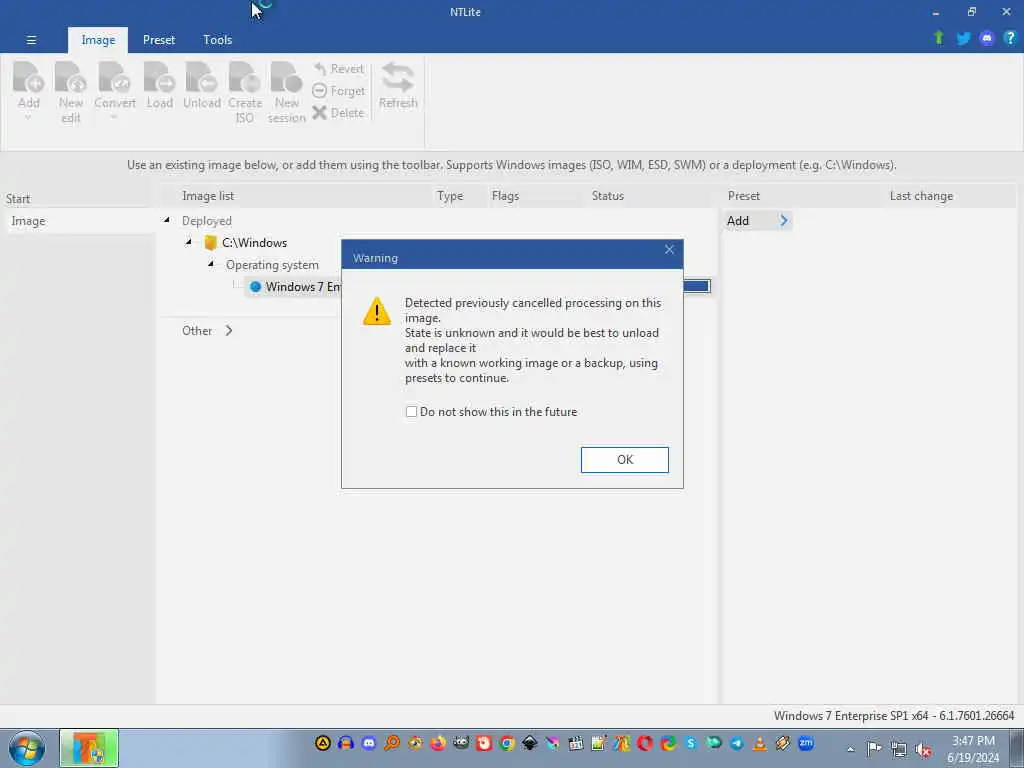
Task: Click the Create ISO icon
Action: (245, 78)
